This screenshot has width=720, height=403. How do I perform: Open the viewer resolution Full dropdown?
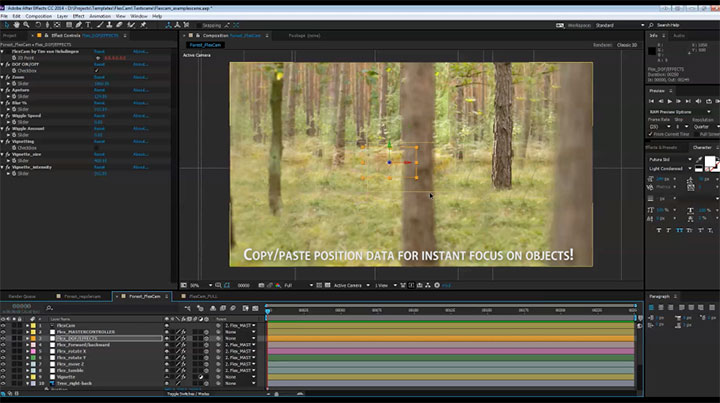pyautogui.click(x=298, y=285)
